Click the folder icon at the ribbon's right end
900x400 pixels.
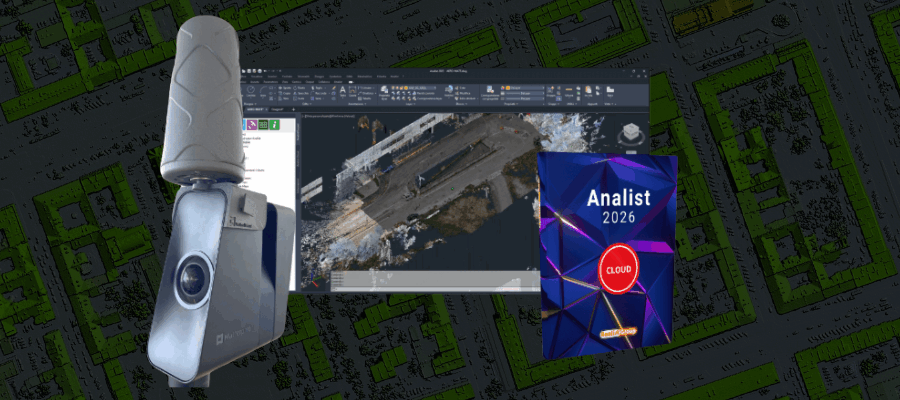[x=610, y=89]
